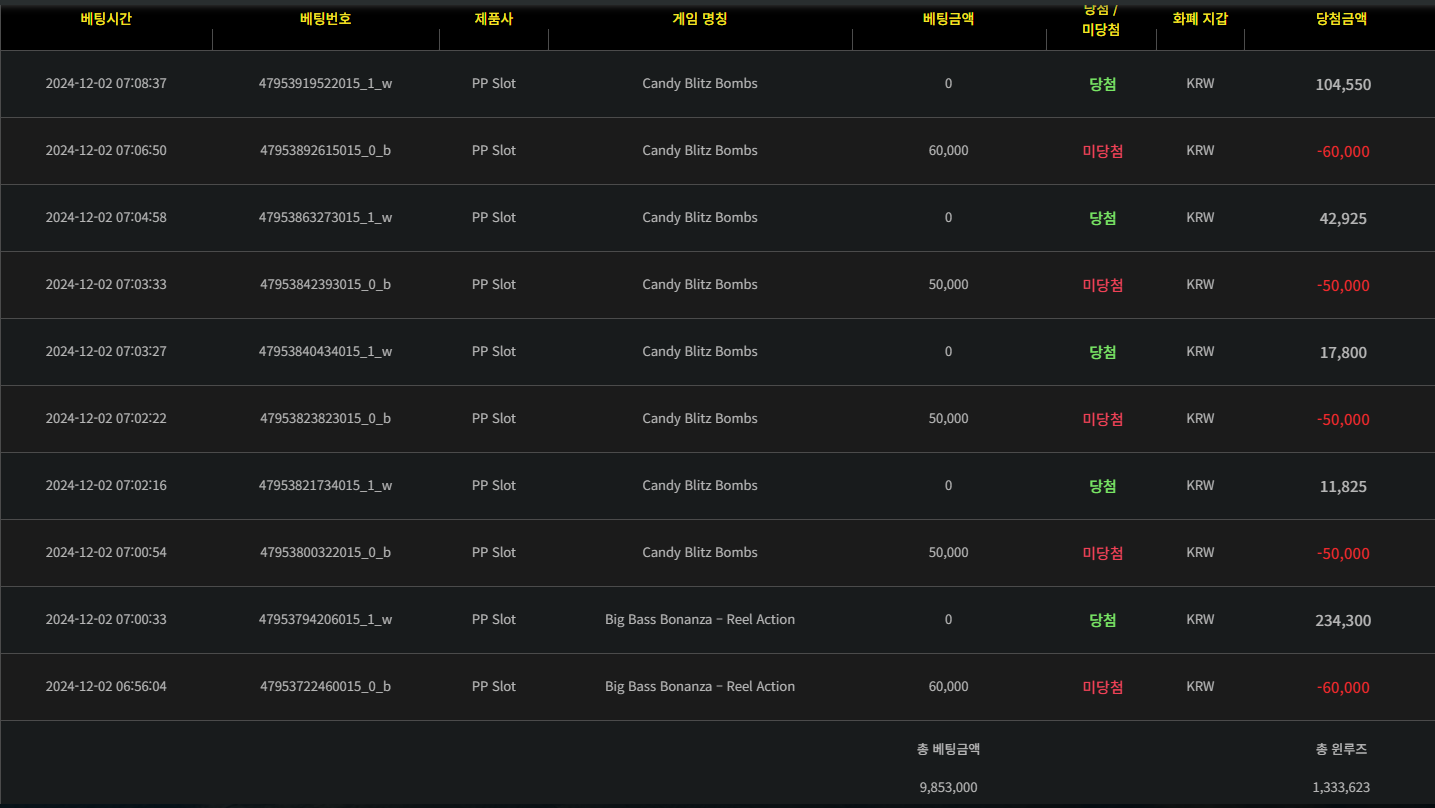Click KRW wallet in the 07:04:58 row

(1200, 218)
